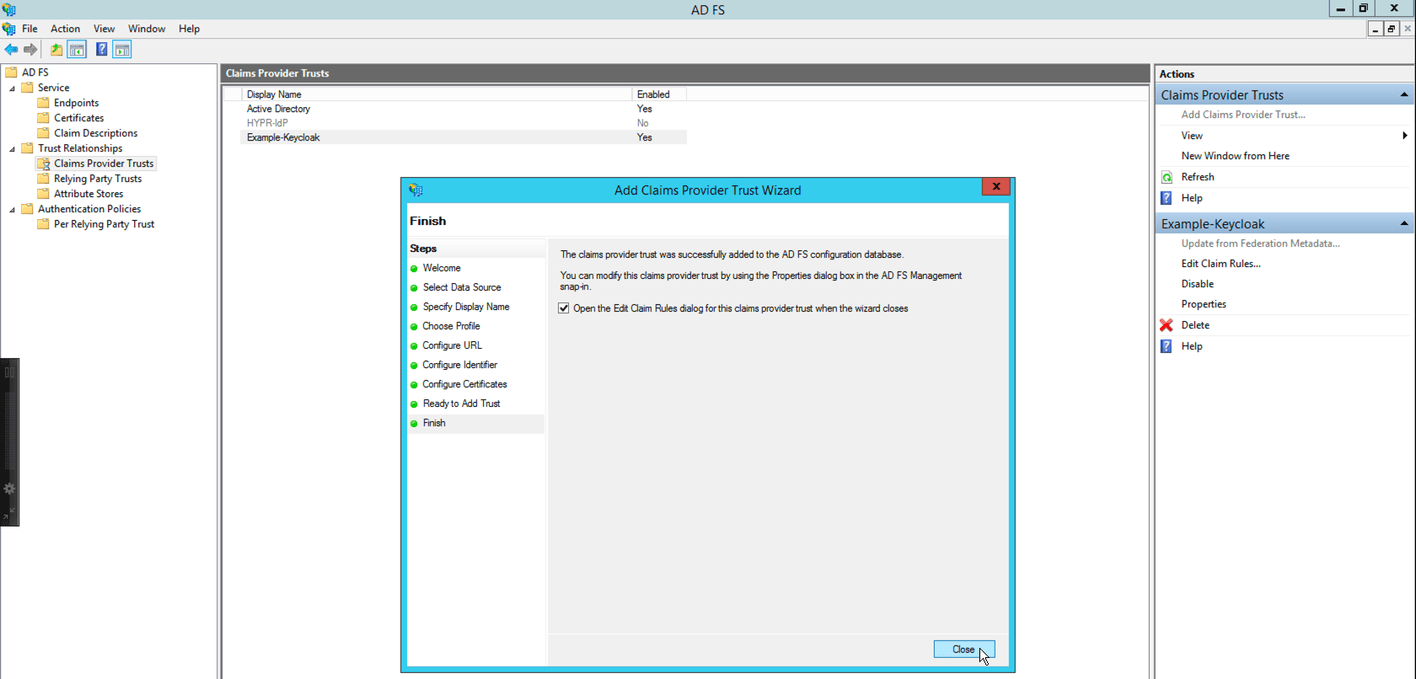Toggle the Show/Hide Console Tree toolbar icon
Image resolution: width=1416 pixels, height=679 pixels.
click(76, 49)
